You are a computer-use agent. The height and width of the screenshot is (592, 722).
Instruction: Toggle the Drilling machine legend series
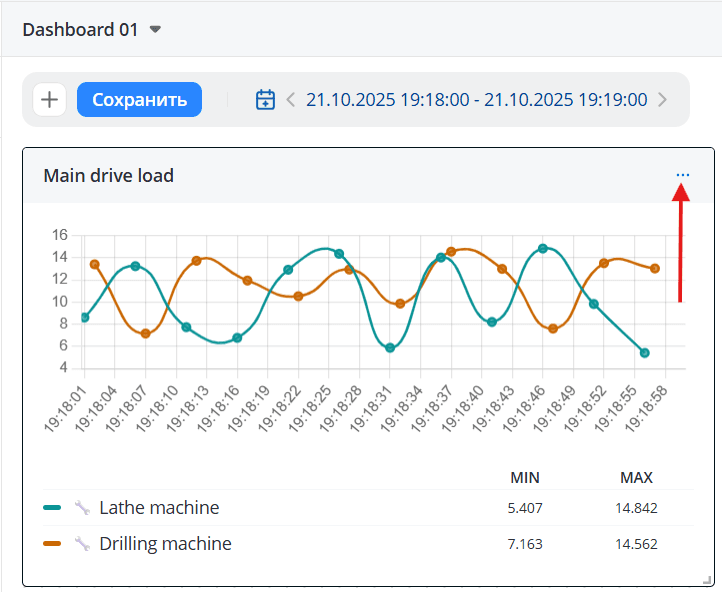[x=165, y=545]
